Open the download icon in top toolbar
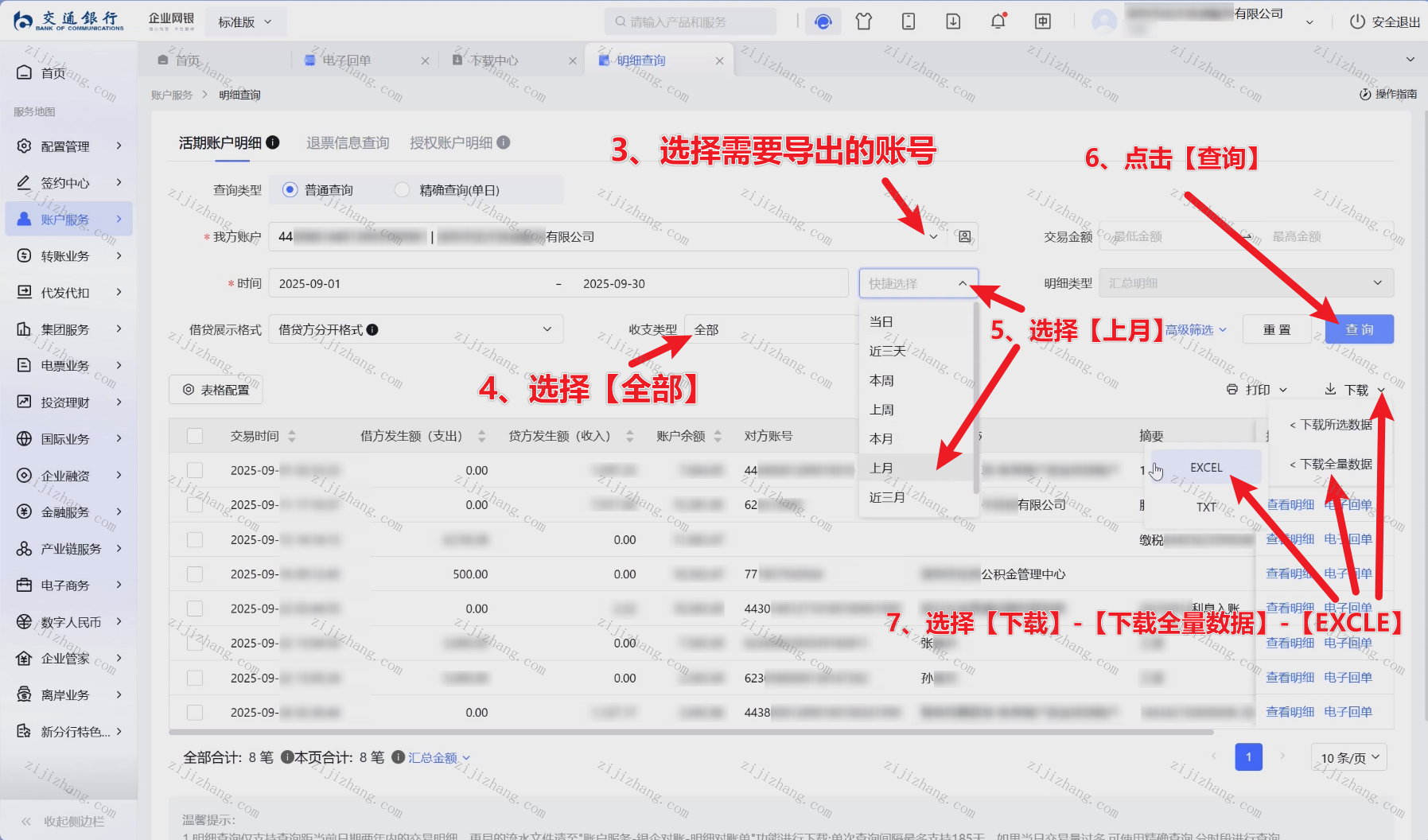 (x=953, y=21)
